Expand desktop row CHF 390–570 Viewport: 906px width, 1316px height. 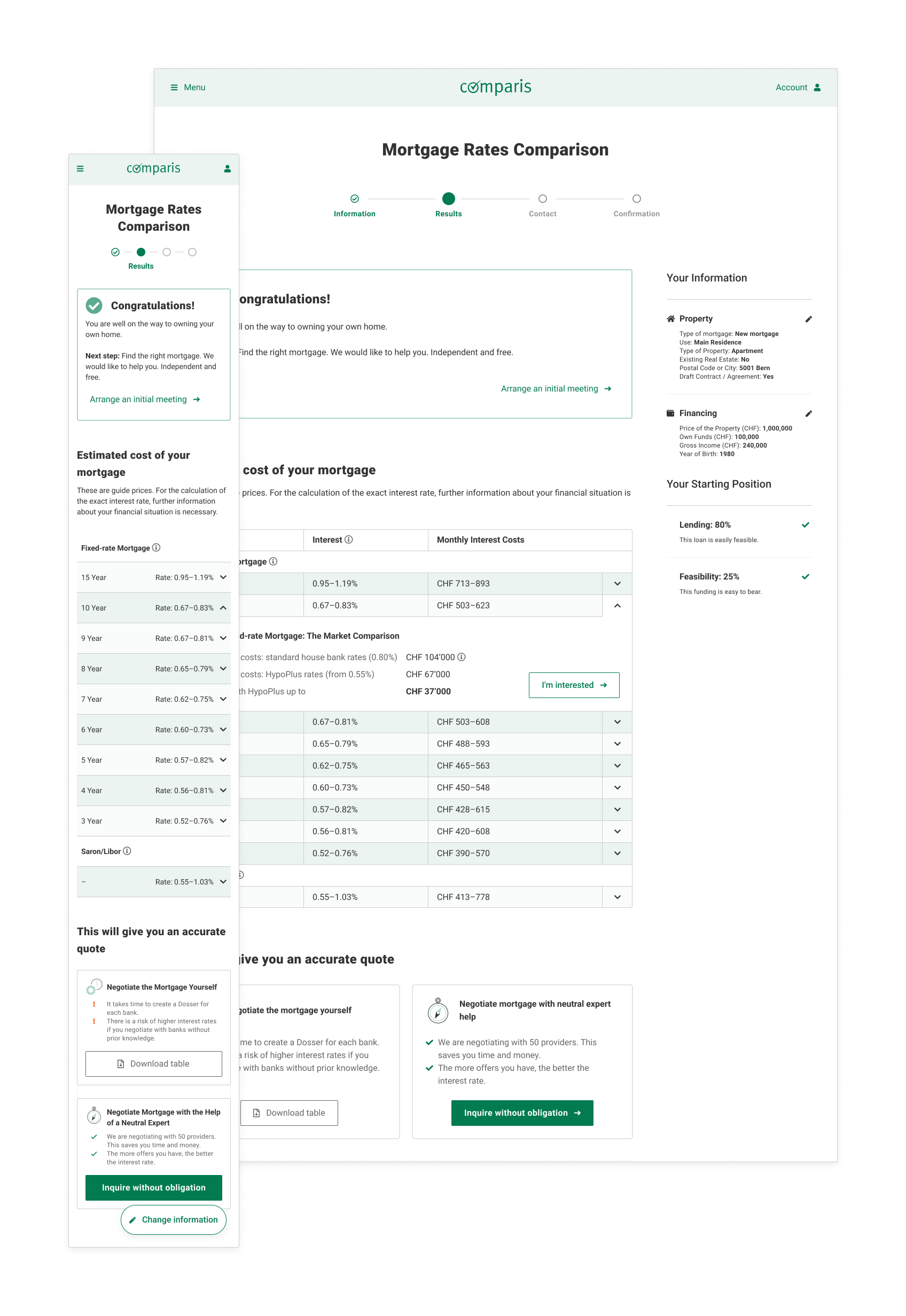[618, 853]
